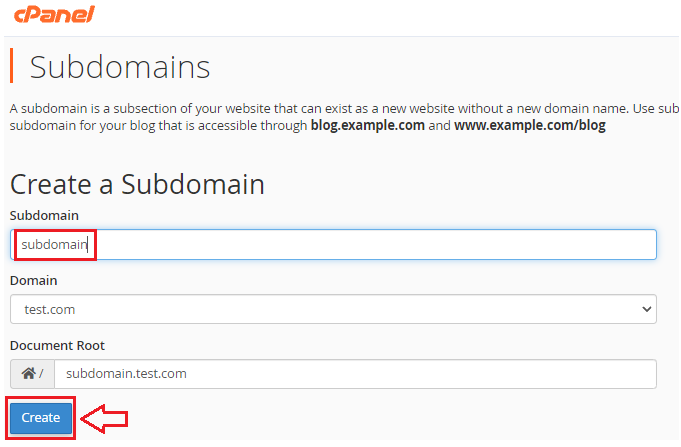
Task: Click the cPanel logo
Action: (52, 16)
